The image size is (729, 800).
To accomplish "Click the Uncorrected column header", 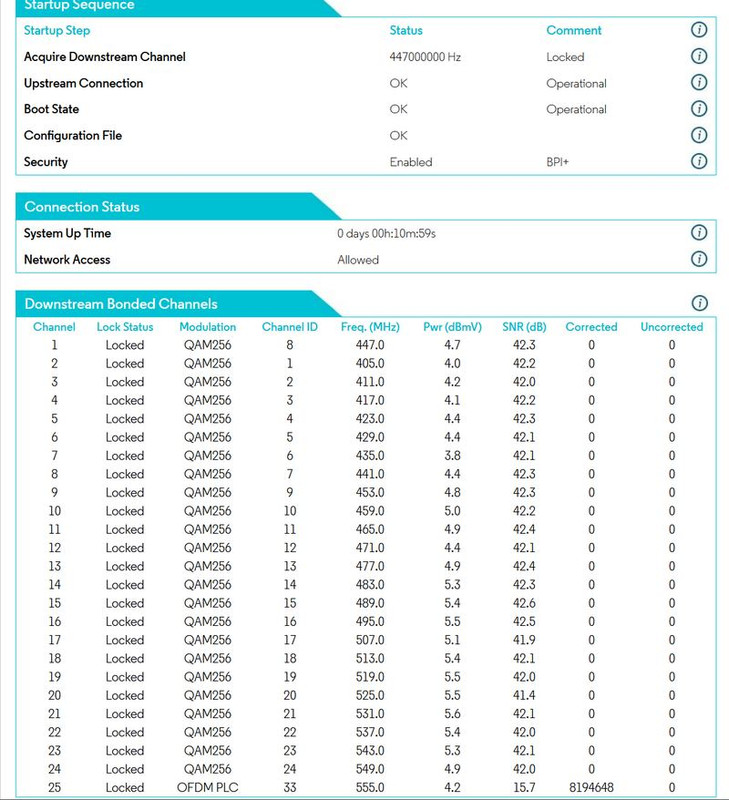I will click(x=672, y=327).
